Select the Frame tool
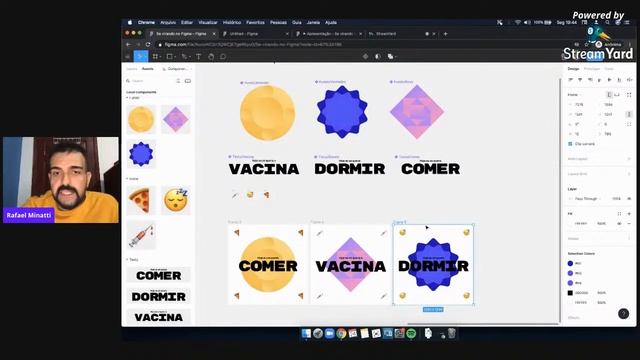Viewport: 640px width, 360px height. click(156, 56)
